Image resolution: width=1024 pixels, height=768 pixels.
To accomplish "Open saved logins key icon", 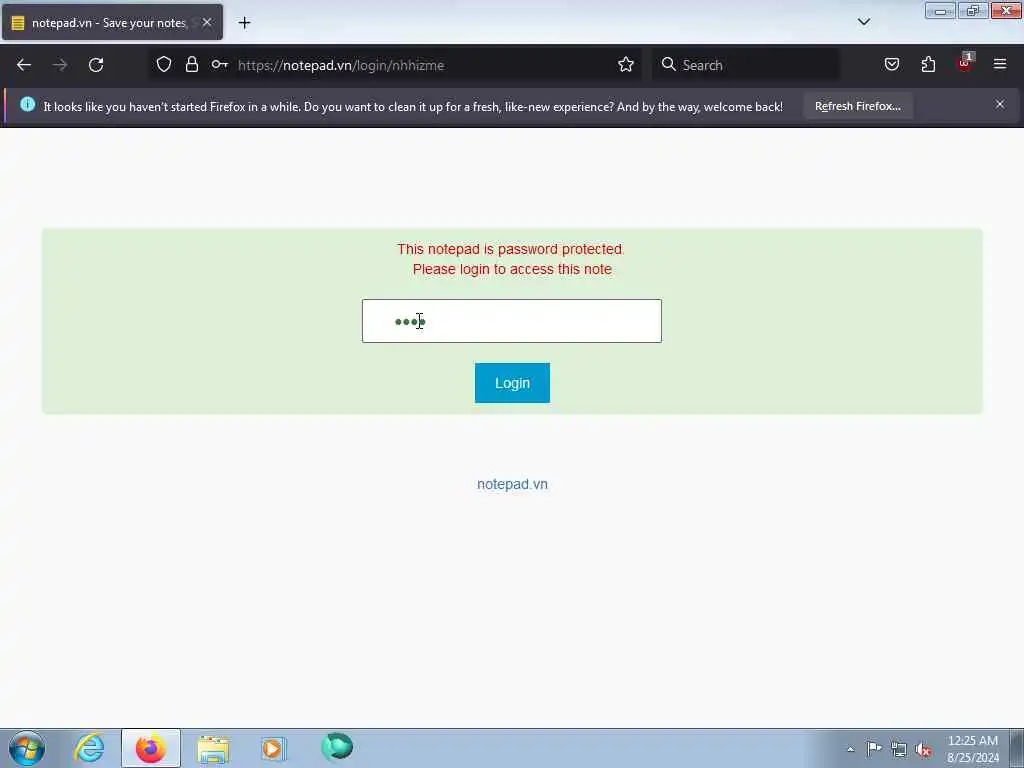I will (219, 64).
